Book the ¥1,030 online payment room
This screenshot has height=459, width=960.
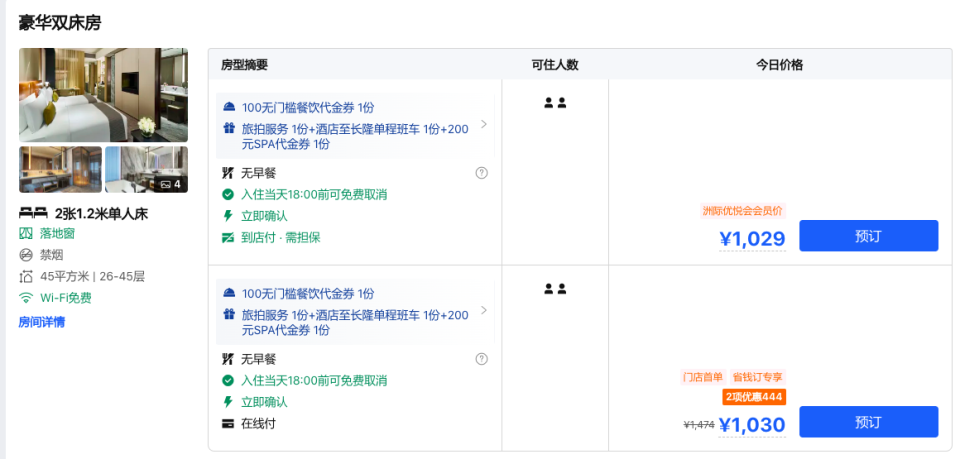click(x=868, y=422)
